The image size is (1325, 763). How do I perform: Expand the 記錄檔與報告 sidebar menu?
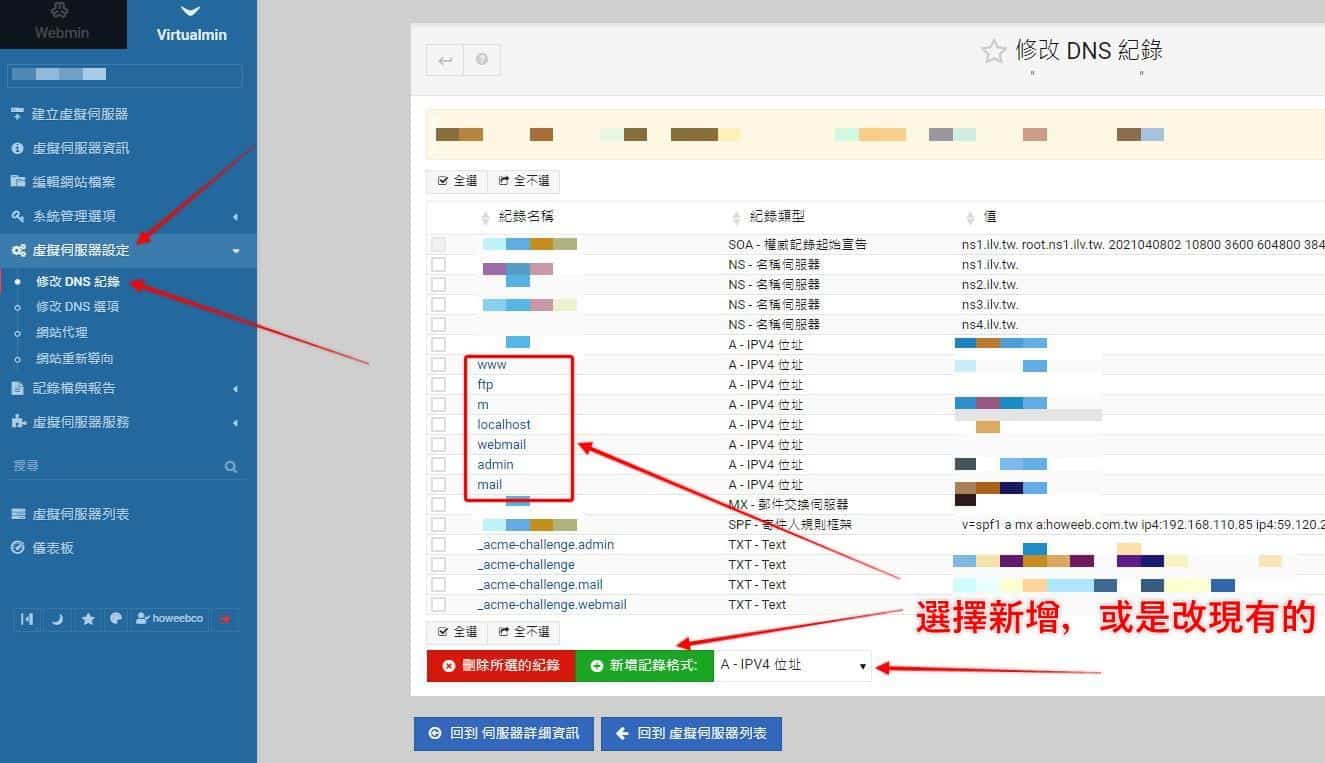tap(128, 388)
